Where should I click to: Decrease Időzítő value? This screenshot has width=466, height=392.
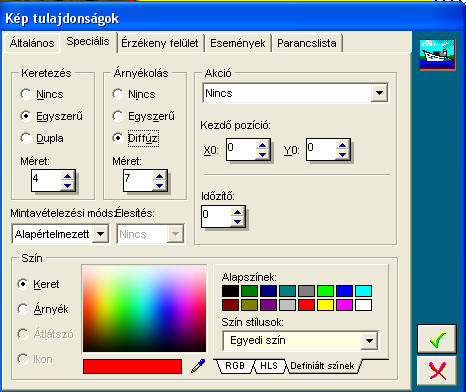[x=238, y=221]
